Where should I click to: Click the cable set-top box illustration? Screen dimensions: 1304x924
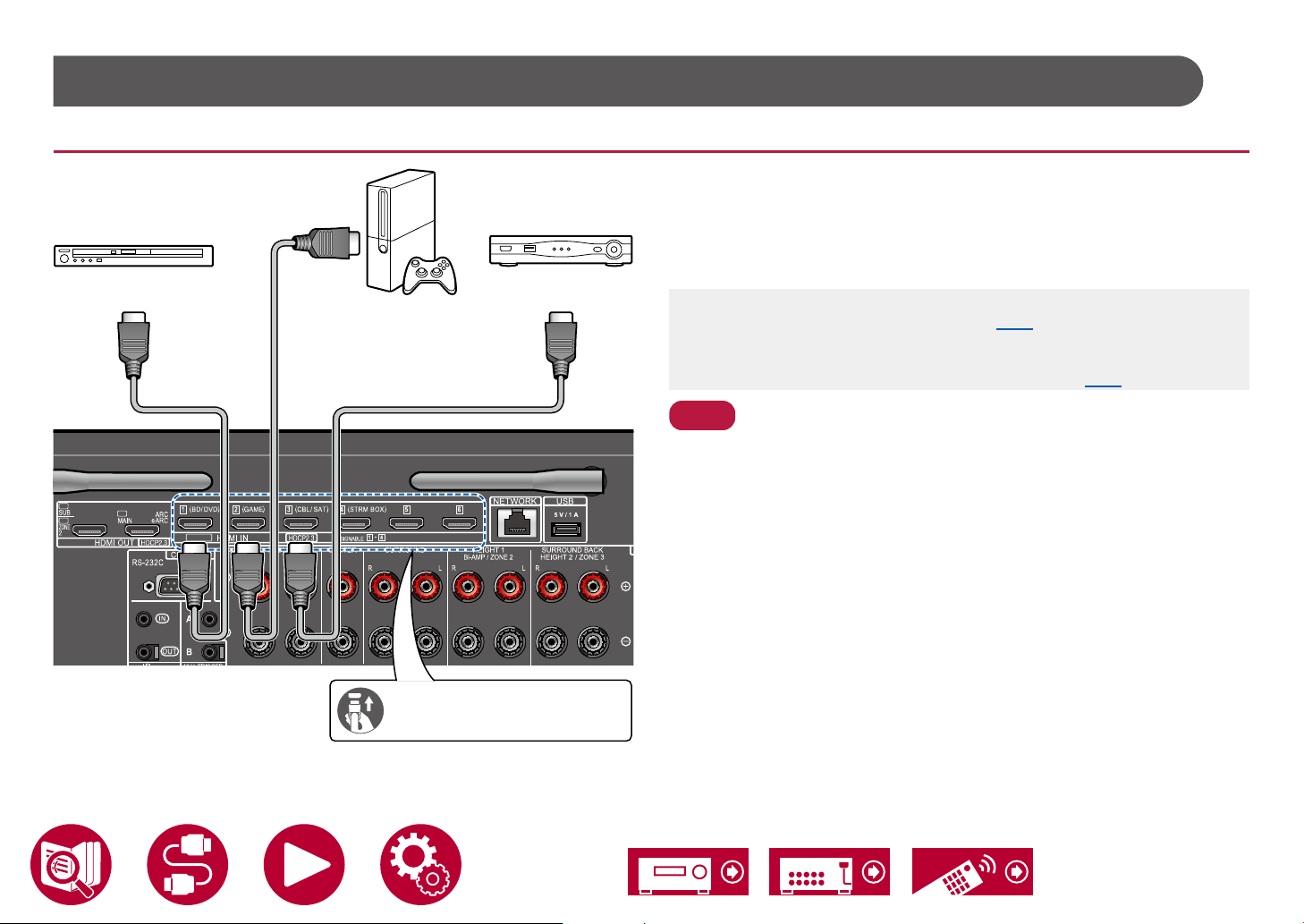pos(561,250)
